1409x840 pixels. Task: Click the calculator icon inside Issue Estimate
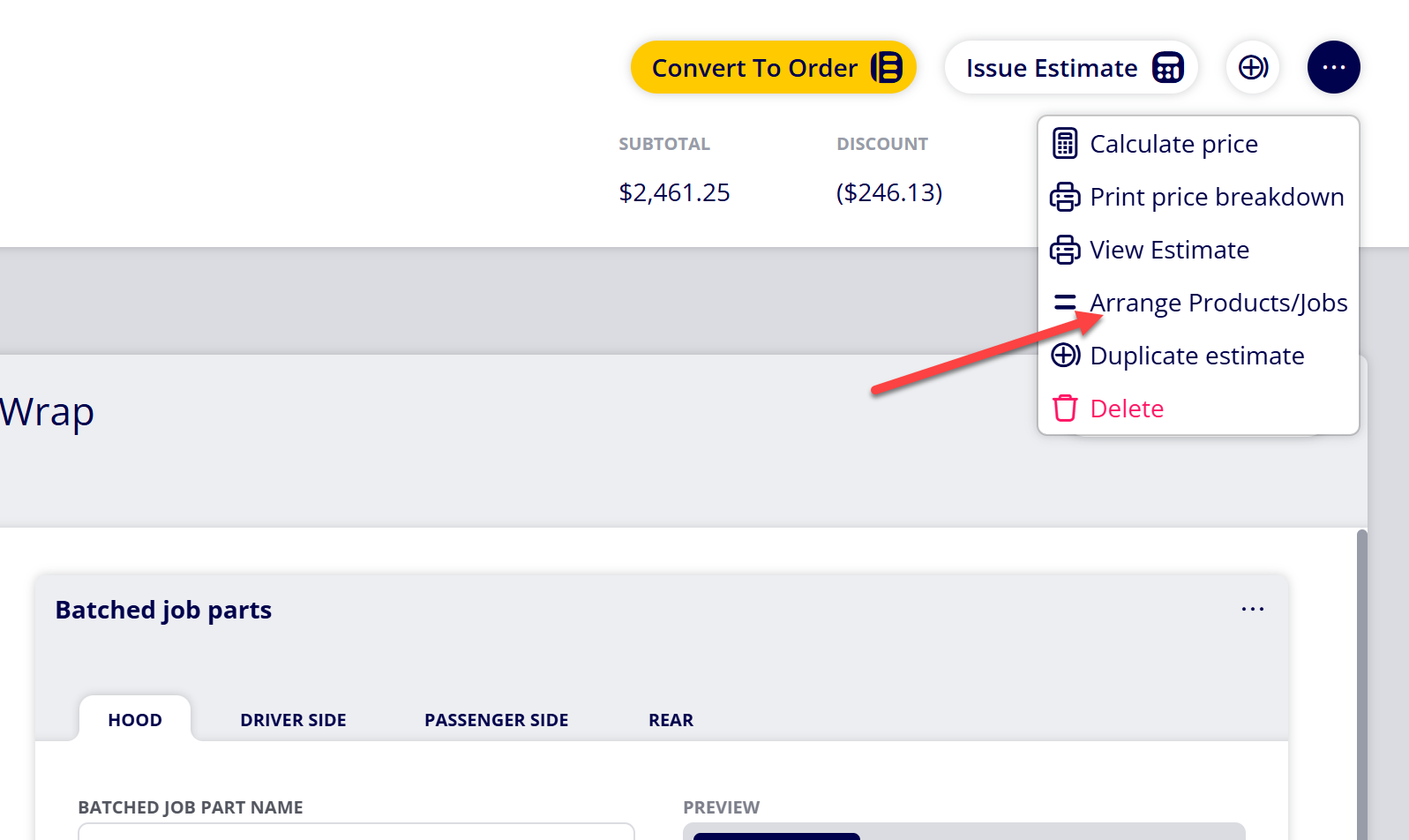click(x=1168, y=67)
